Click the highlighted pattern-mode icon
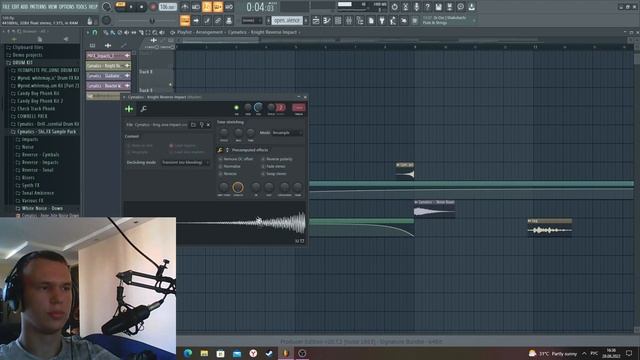640x360 pixels. pyautogui.click(x=185, y=20)
